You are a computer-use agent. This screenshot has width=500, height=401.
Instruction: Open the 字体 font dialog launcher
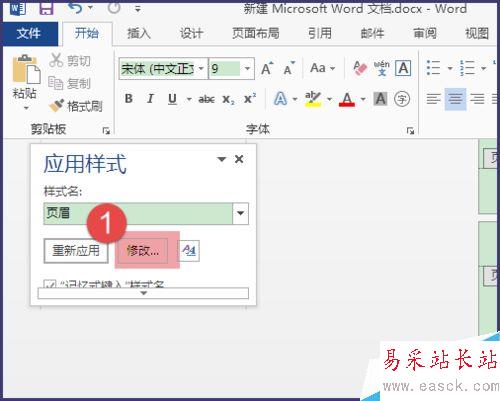click(410, 131)
